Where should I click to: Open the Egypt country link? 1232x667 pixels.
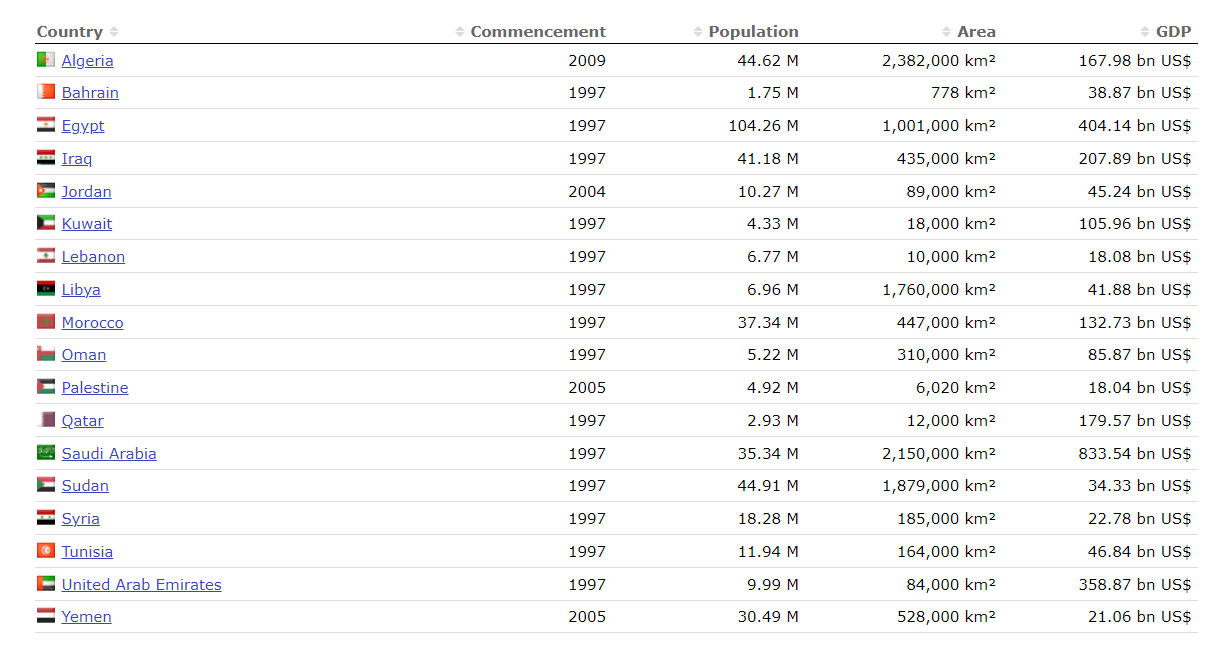coord(83,126)
